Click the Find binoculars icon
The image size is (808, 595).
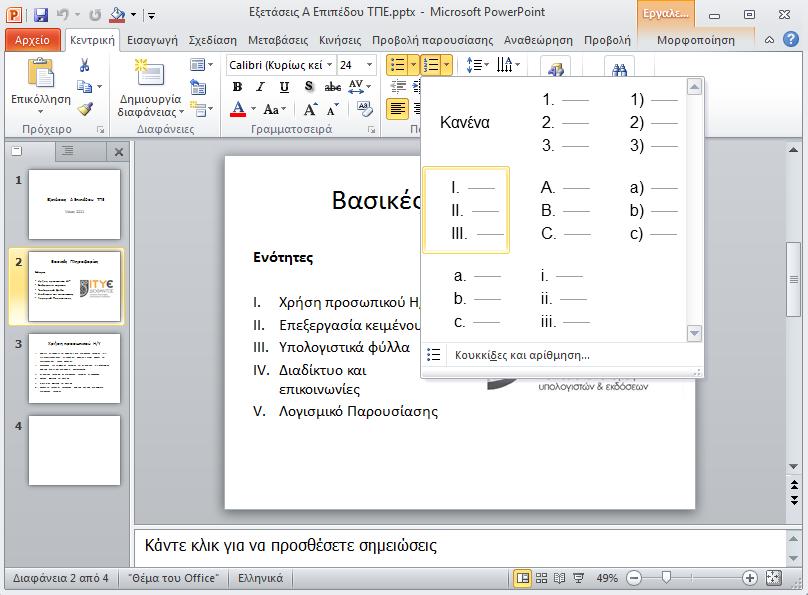[x=619, y=70]
